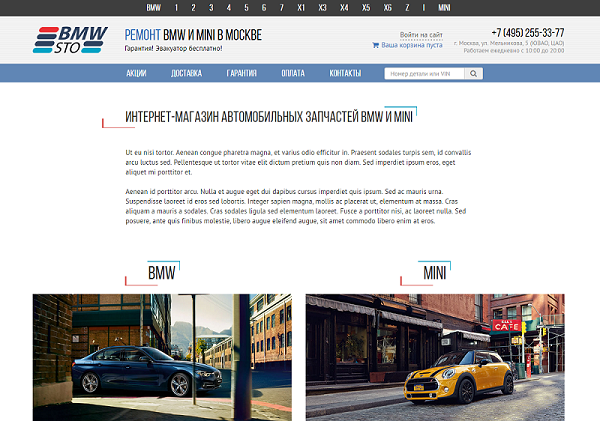Screen dimensions: 600x421
Task: Select series 7 in top bar
Action: coord(282,8)
